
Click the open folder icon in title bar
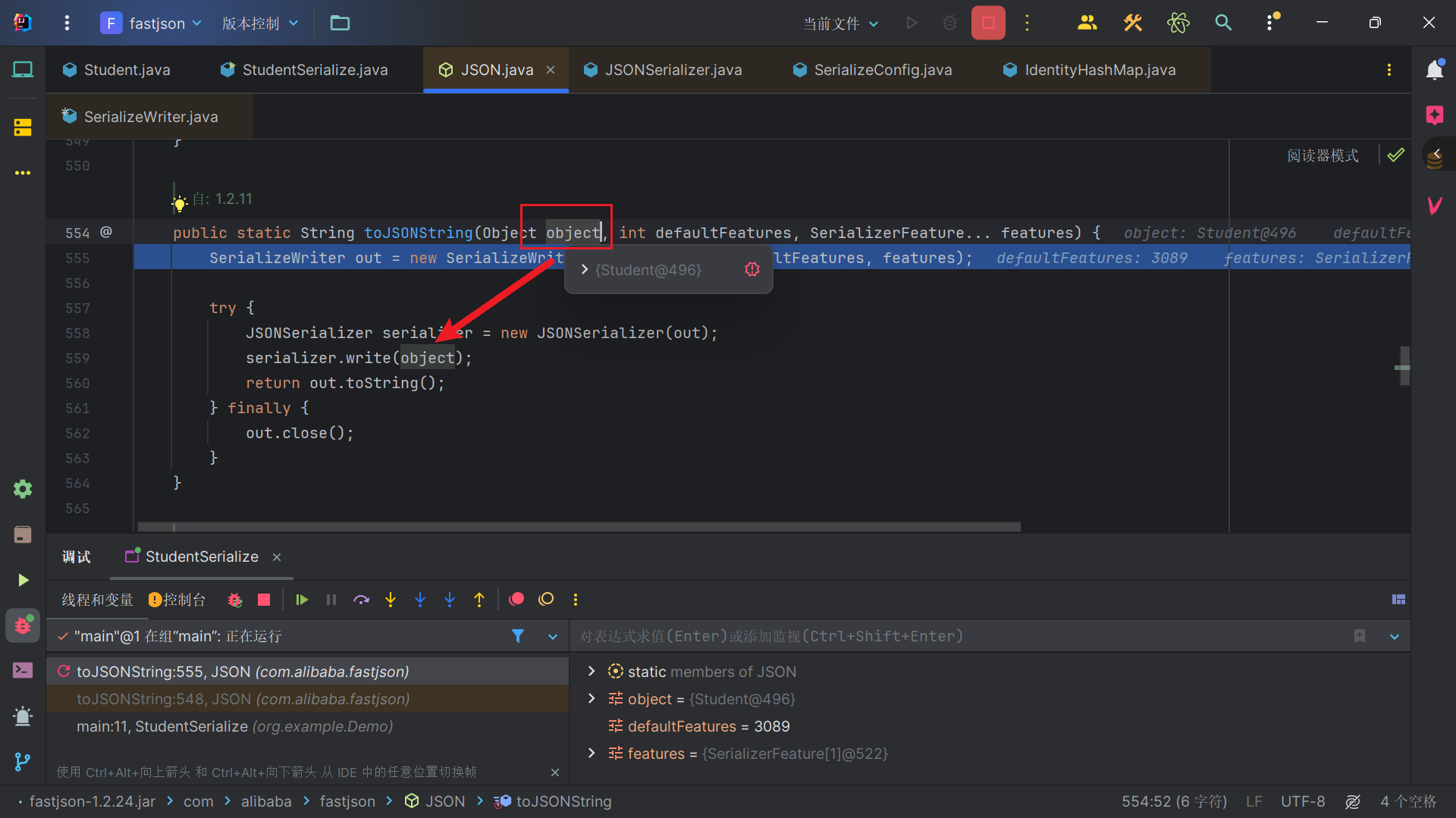[x=340, y=23]
